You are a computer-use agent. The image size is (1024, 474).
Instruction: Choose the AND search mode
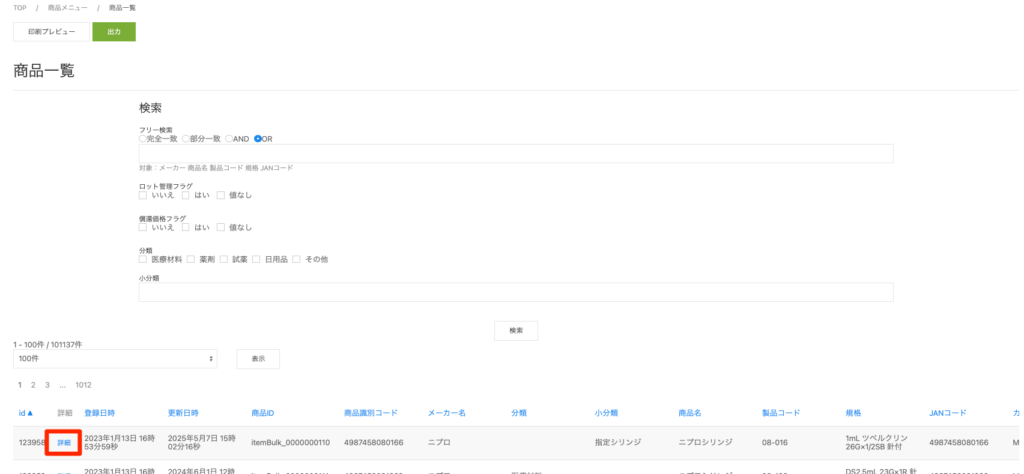pos(229,139)
